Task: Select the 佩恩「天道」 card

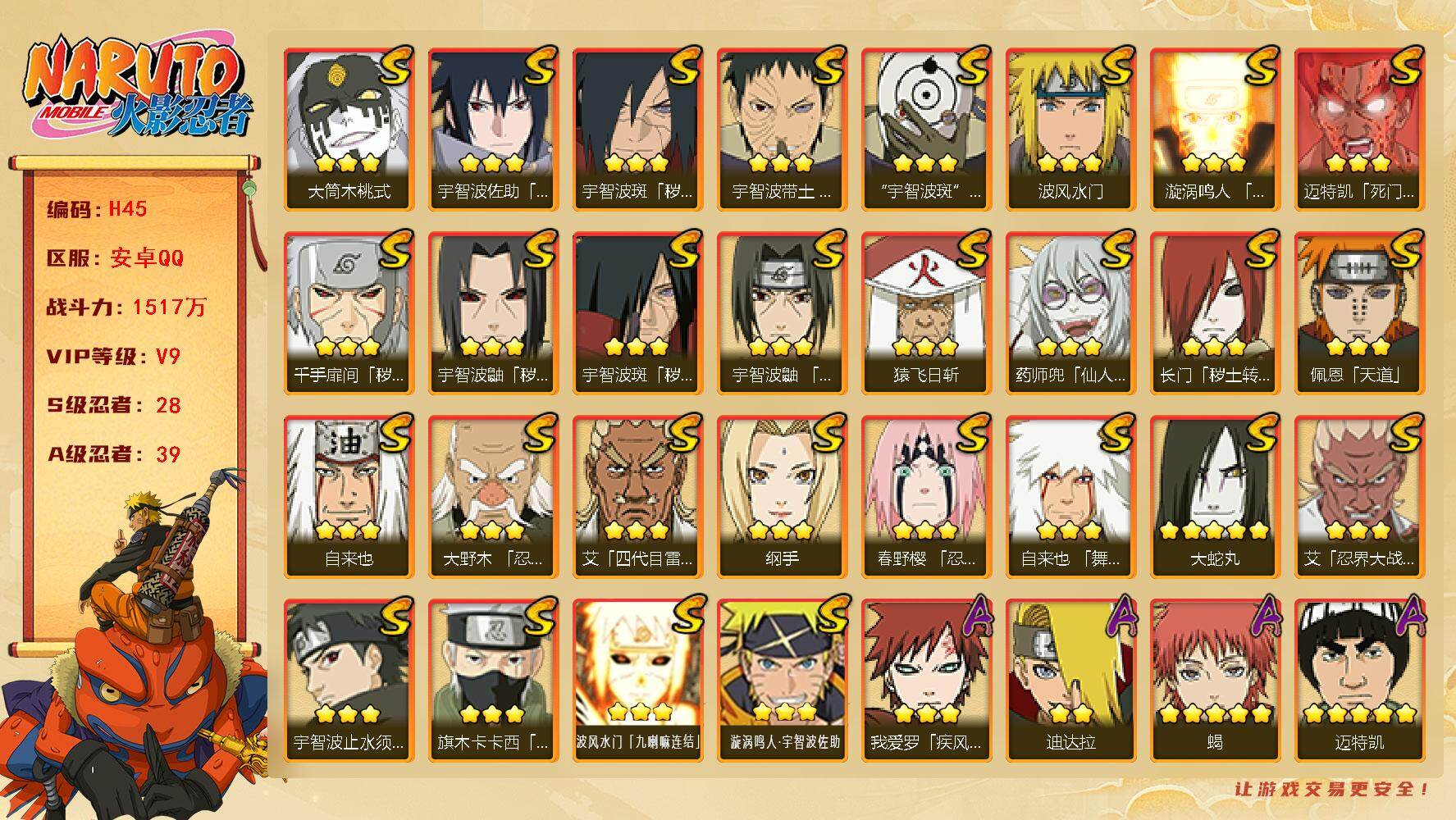Action: point(1359,312)
